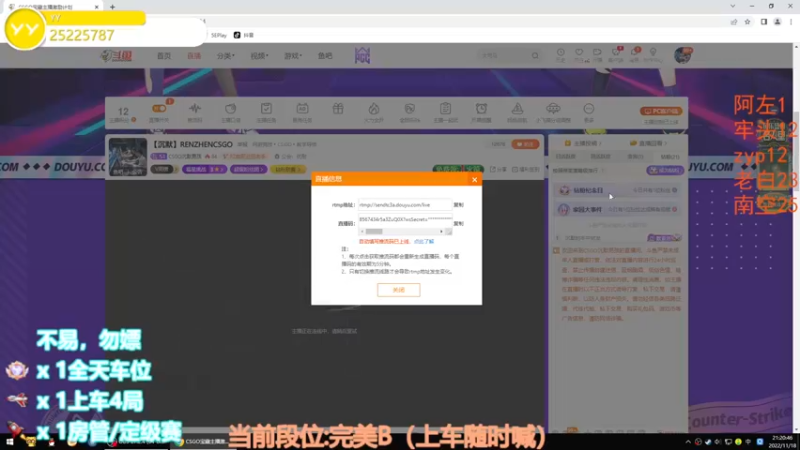Close the orange stream info dialog with X
Screen dimensions: 800x450
tap(474, 180)
